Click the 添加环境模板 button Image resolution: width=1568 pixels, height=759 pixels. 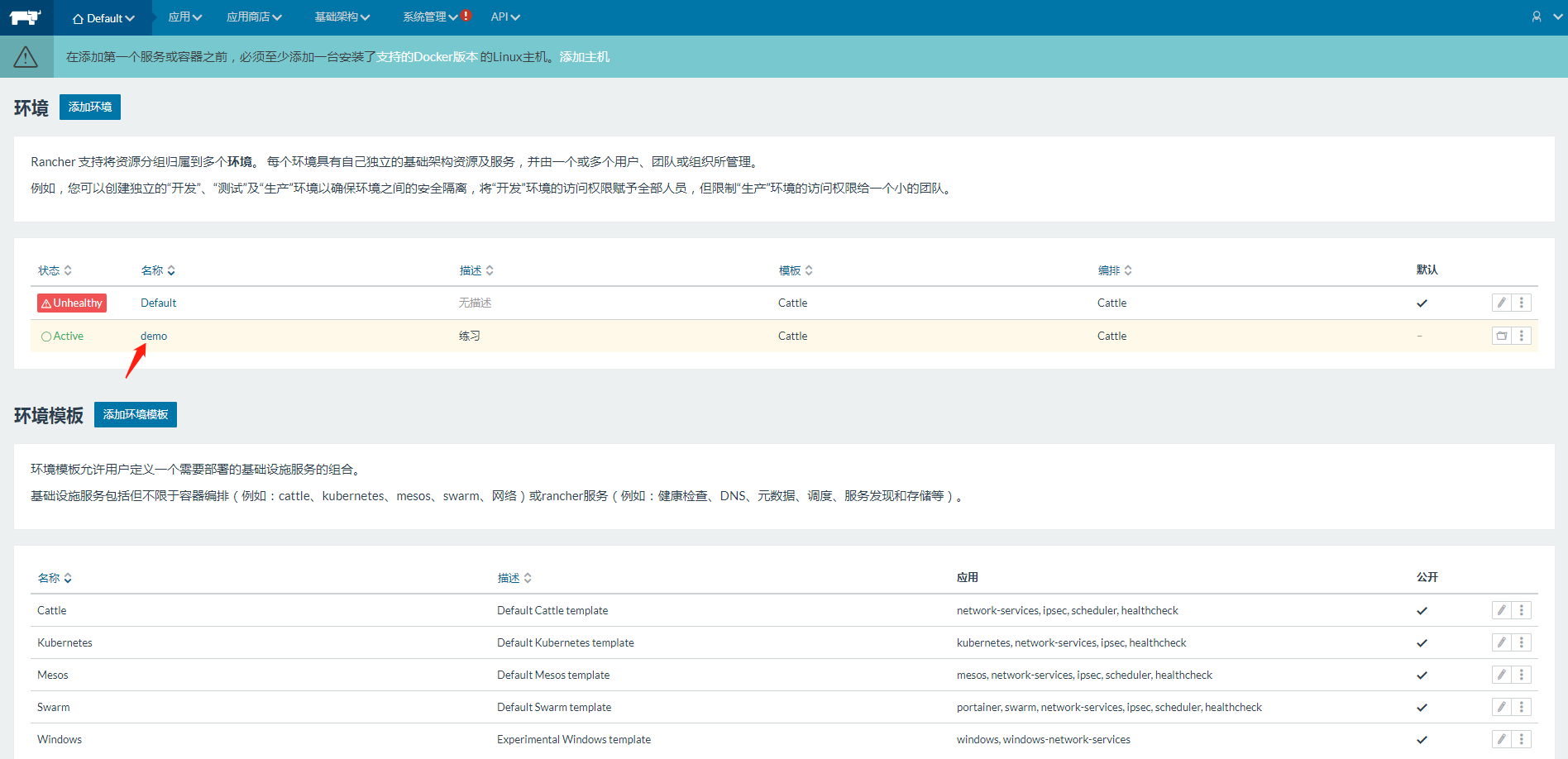pyautogui.click(x=136, y=414)
